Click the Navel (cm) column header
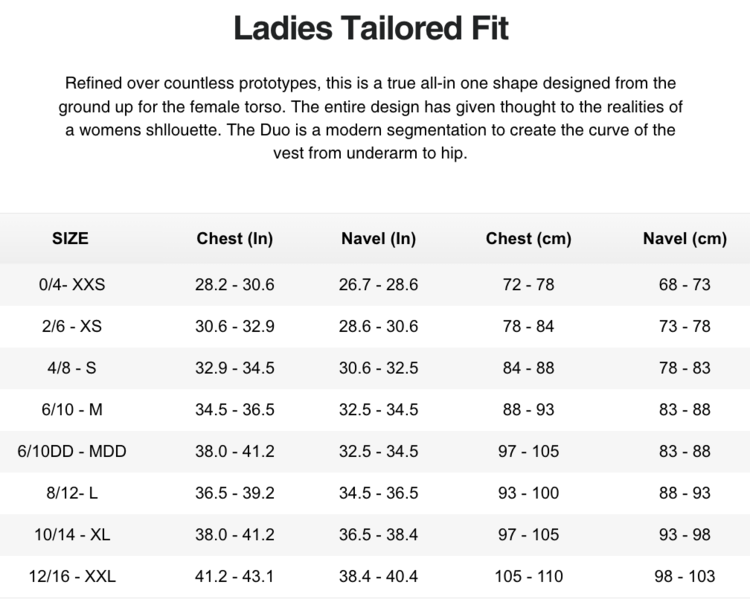 684,239
